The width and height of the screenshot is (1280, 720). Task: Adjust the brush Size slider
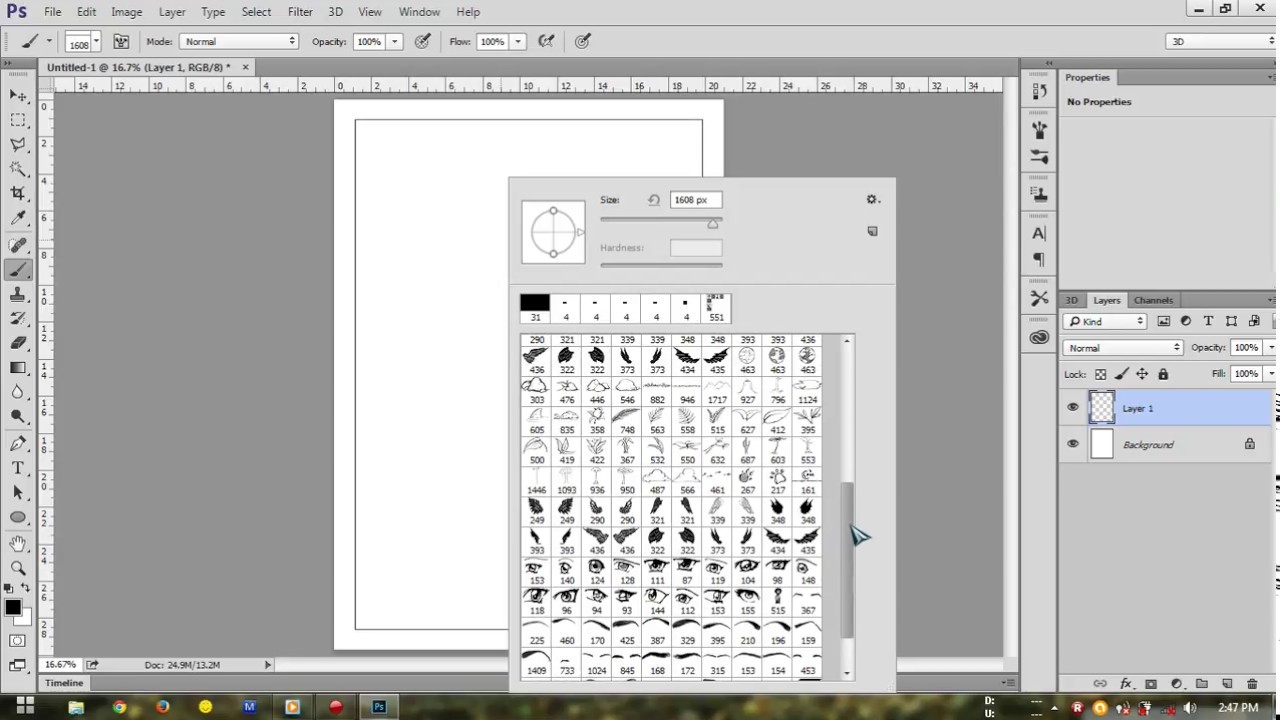point(712,224)
